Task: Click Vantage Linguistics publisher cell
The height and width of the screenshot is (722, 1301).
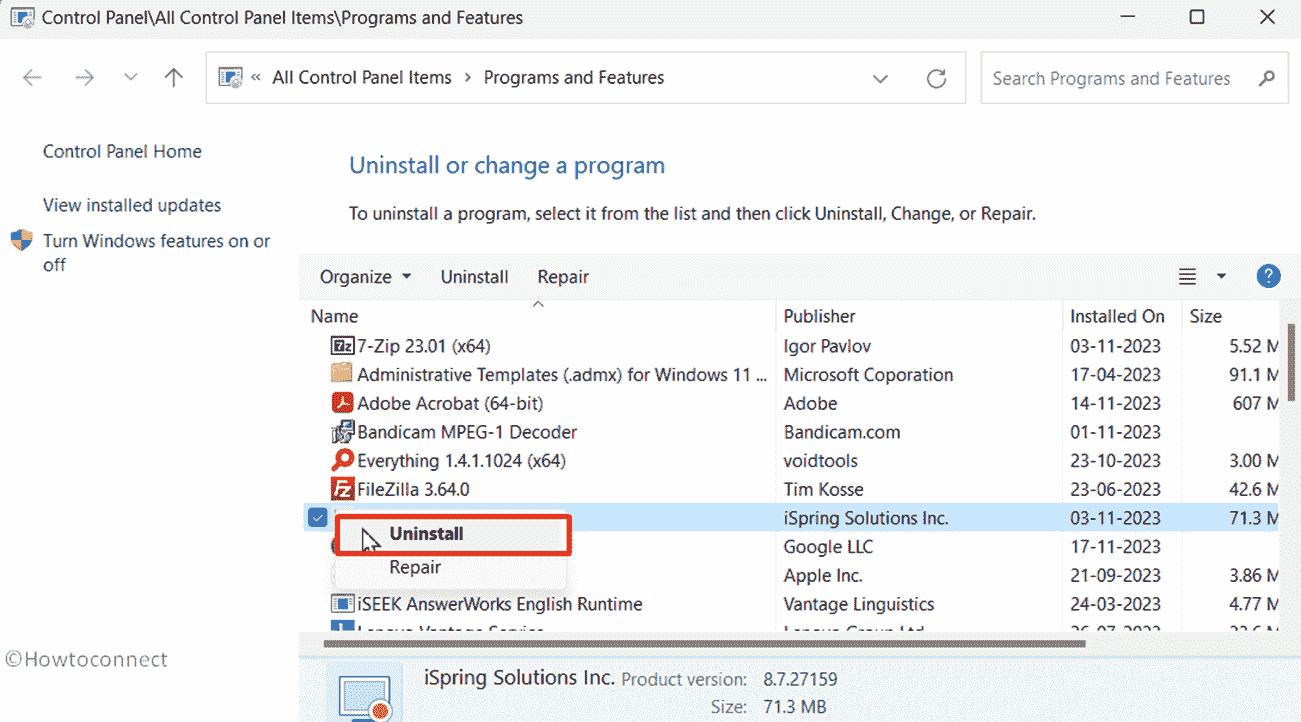Action: point(859,605)
